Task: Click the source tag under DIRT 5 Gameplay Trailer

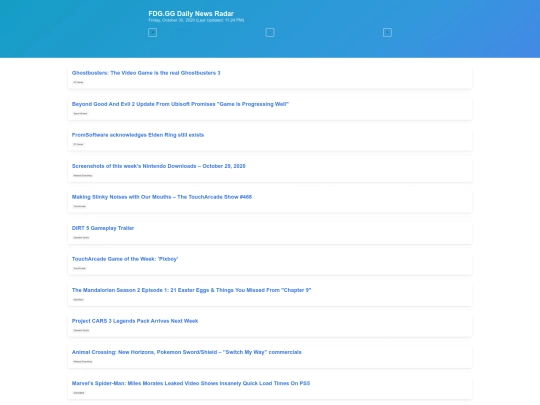Action: click(x=81, y=237)
